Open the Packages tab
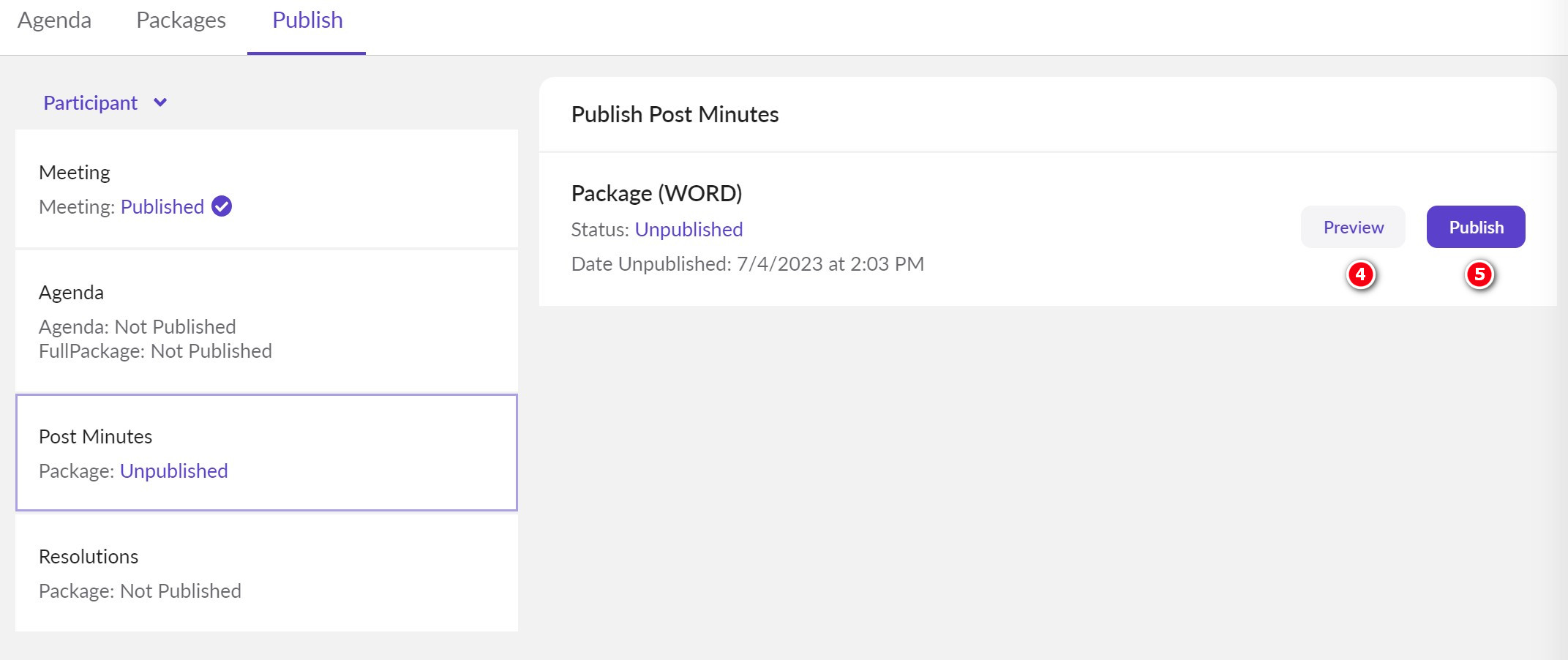Screen dimensions: 1568x660 (181, 20)
